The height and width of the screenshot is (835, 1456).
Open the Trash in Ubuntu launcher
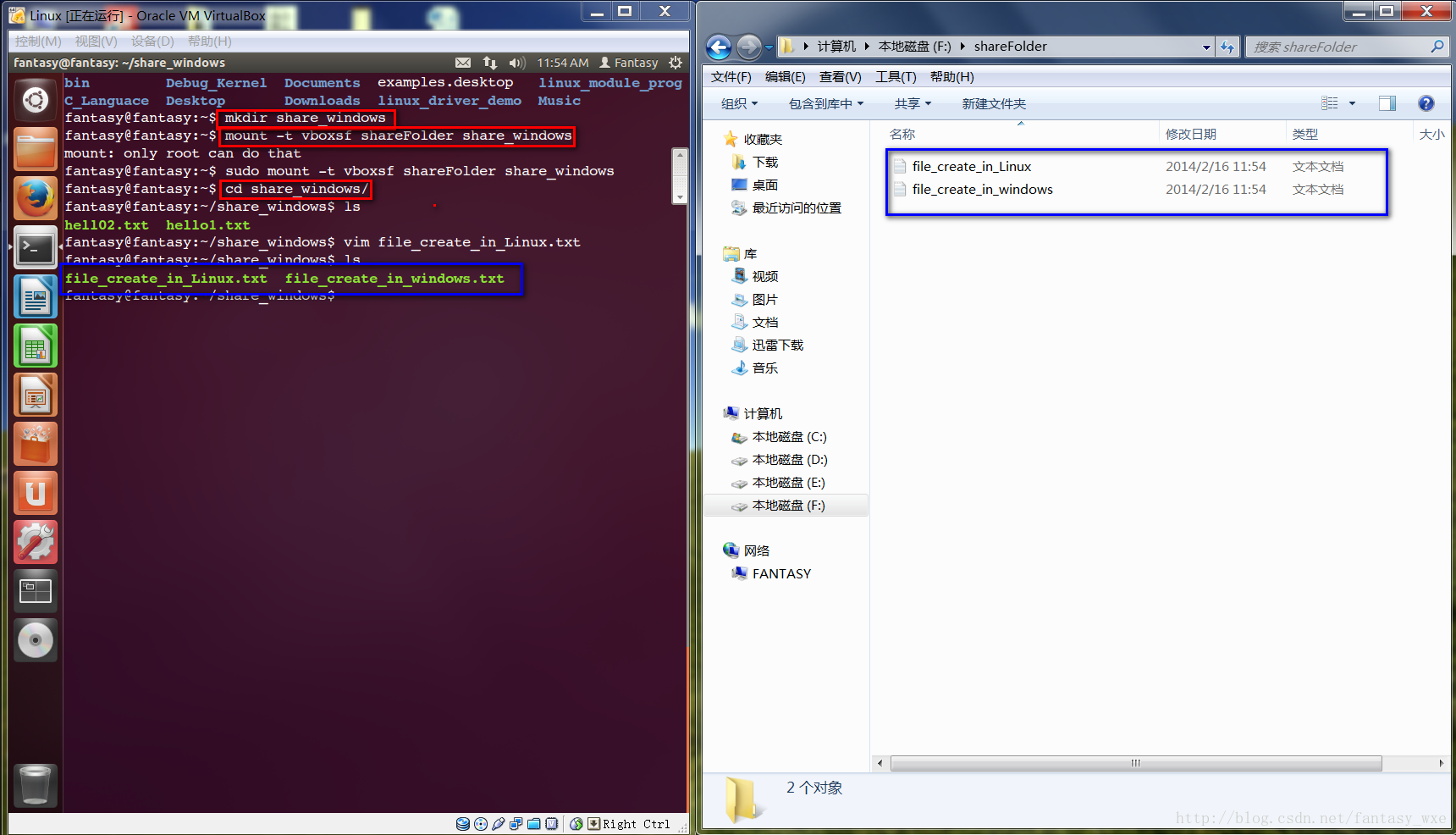point(36,785)
